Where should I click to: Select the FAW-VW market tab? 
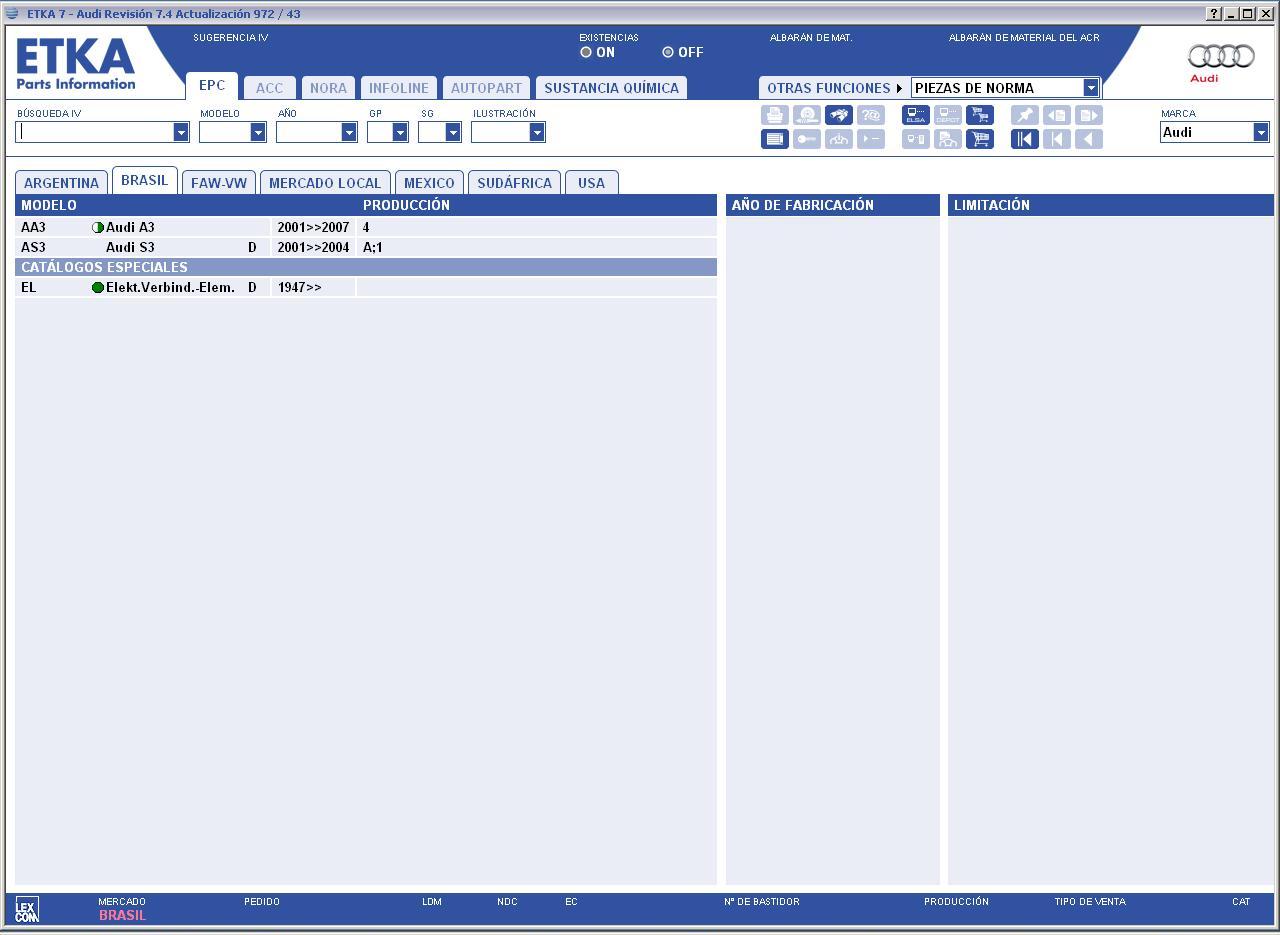[x=219, y=183]
